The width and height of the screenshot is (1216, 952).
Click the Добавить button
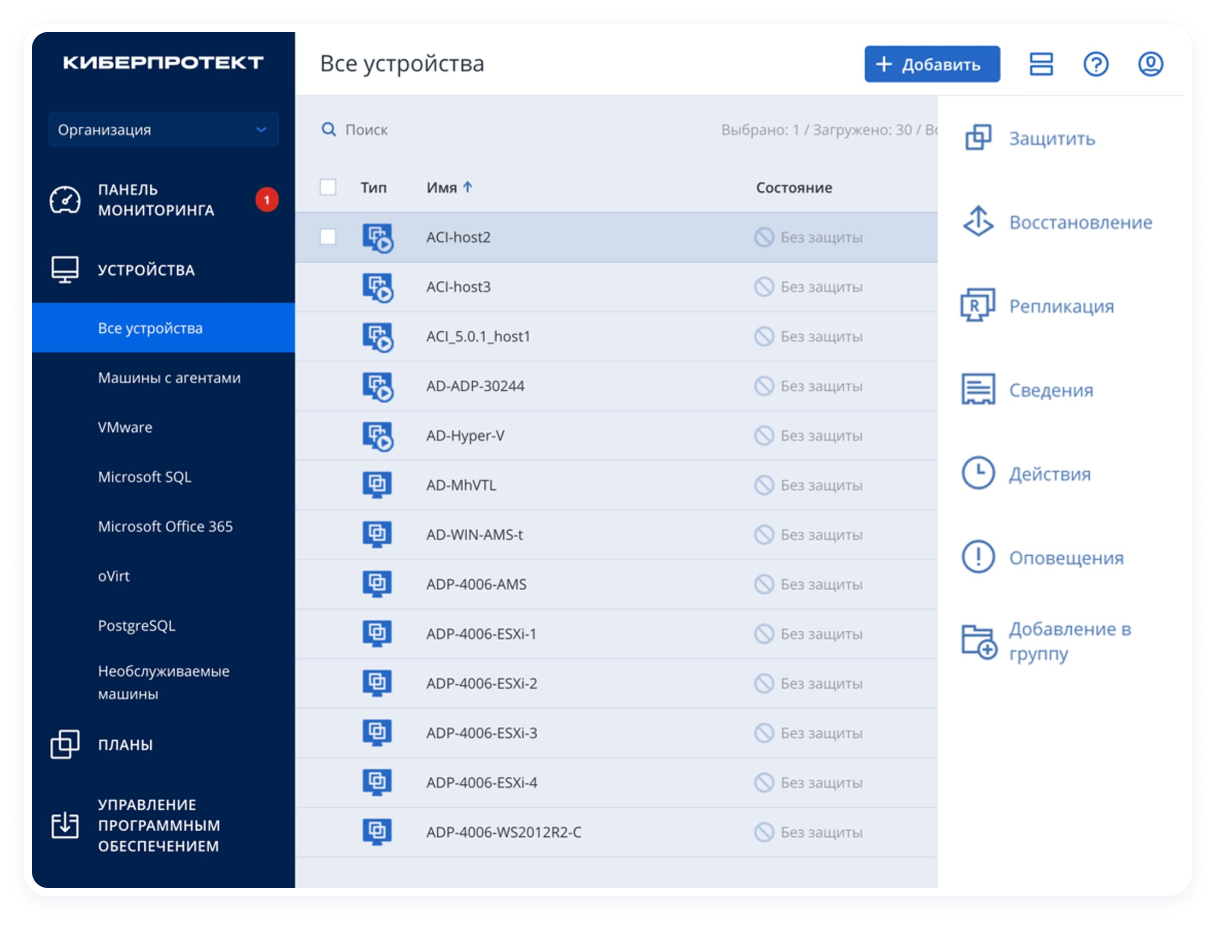click(x=931, y=65)
